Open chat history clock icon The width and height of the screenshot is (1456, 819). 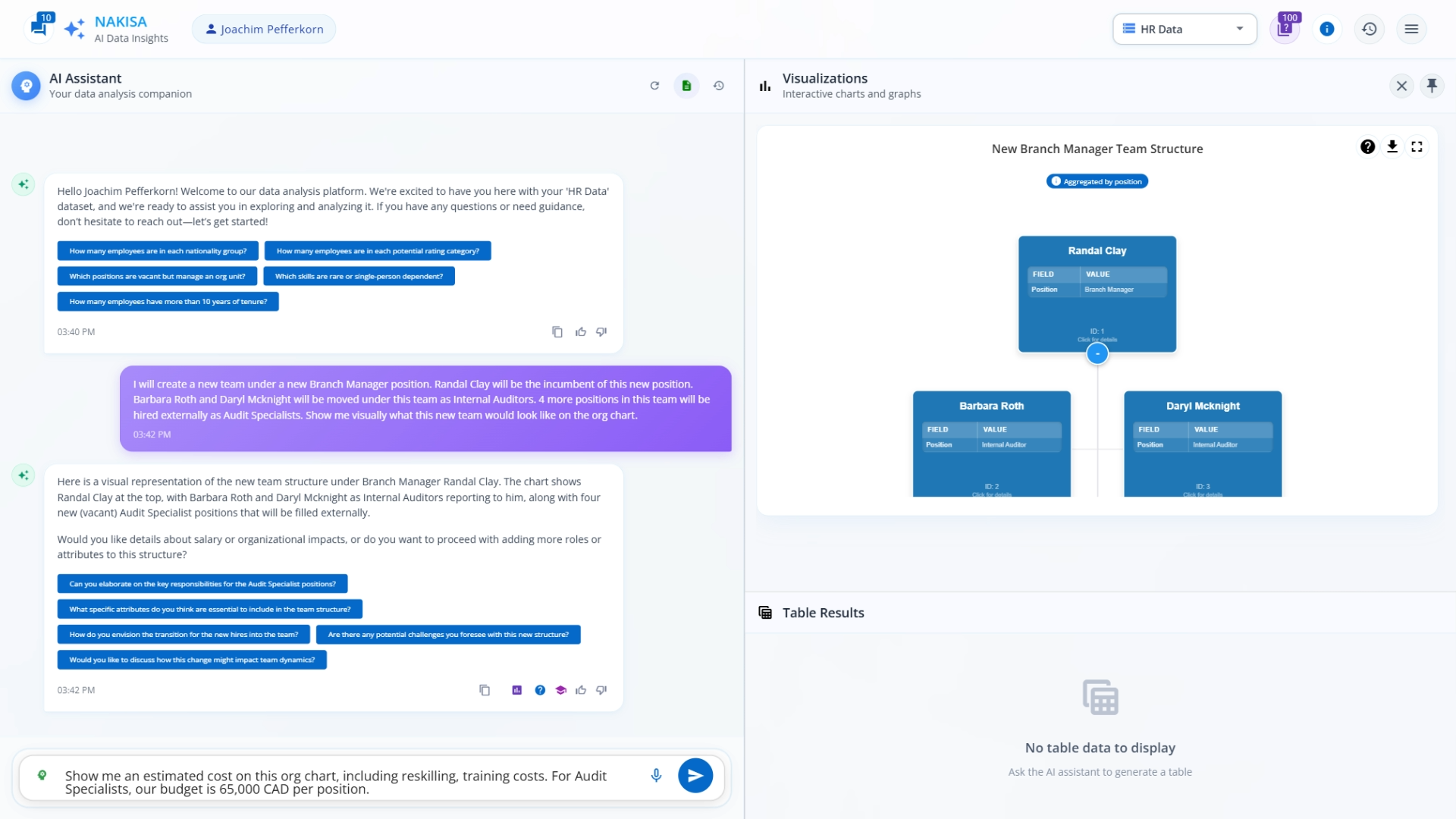718,86
